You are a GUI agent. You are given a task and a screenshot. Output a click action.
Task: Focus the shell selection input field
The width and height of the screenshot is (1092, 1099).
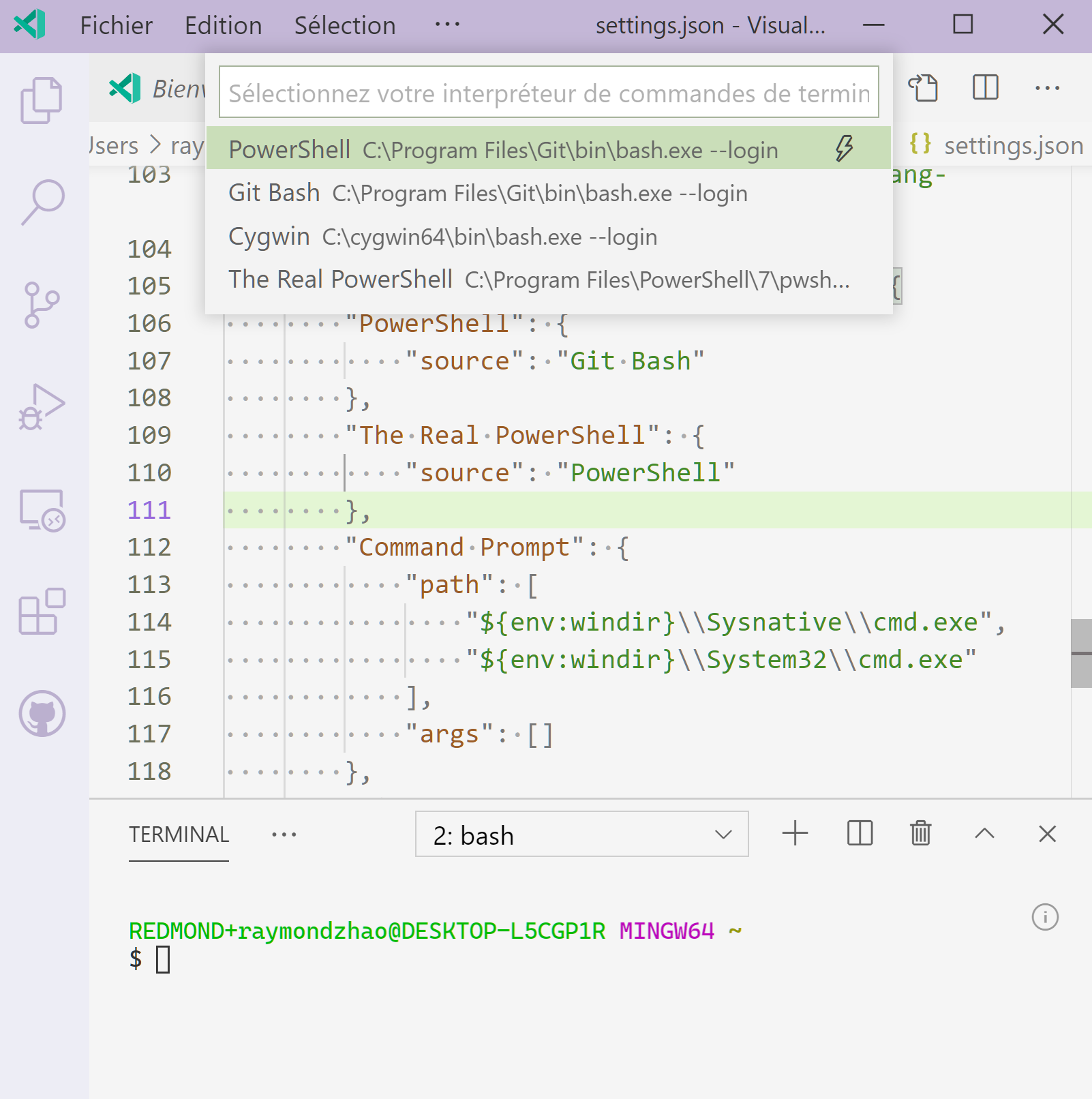point(549,93)
